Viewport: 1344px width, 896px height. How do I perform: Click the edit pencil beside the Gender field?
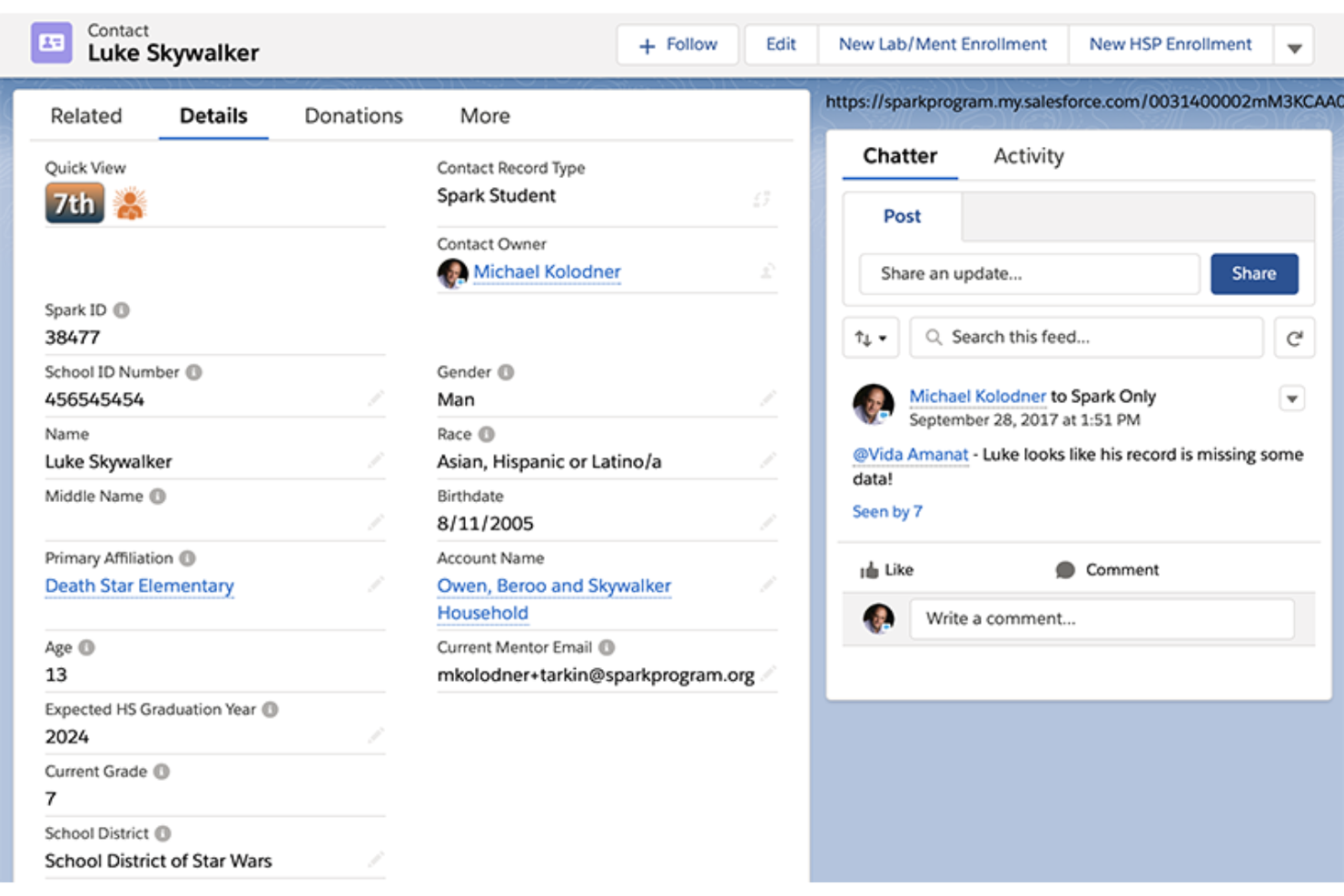[x=768, y=398]
